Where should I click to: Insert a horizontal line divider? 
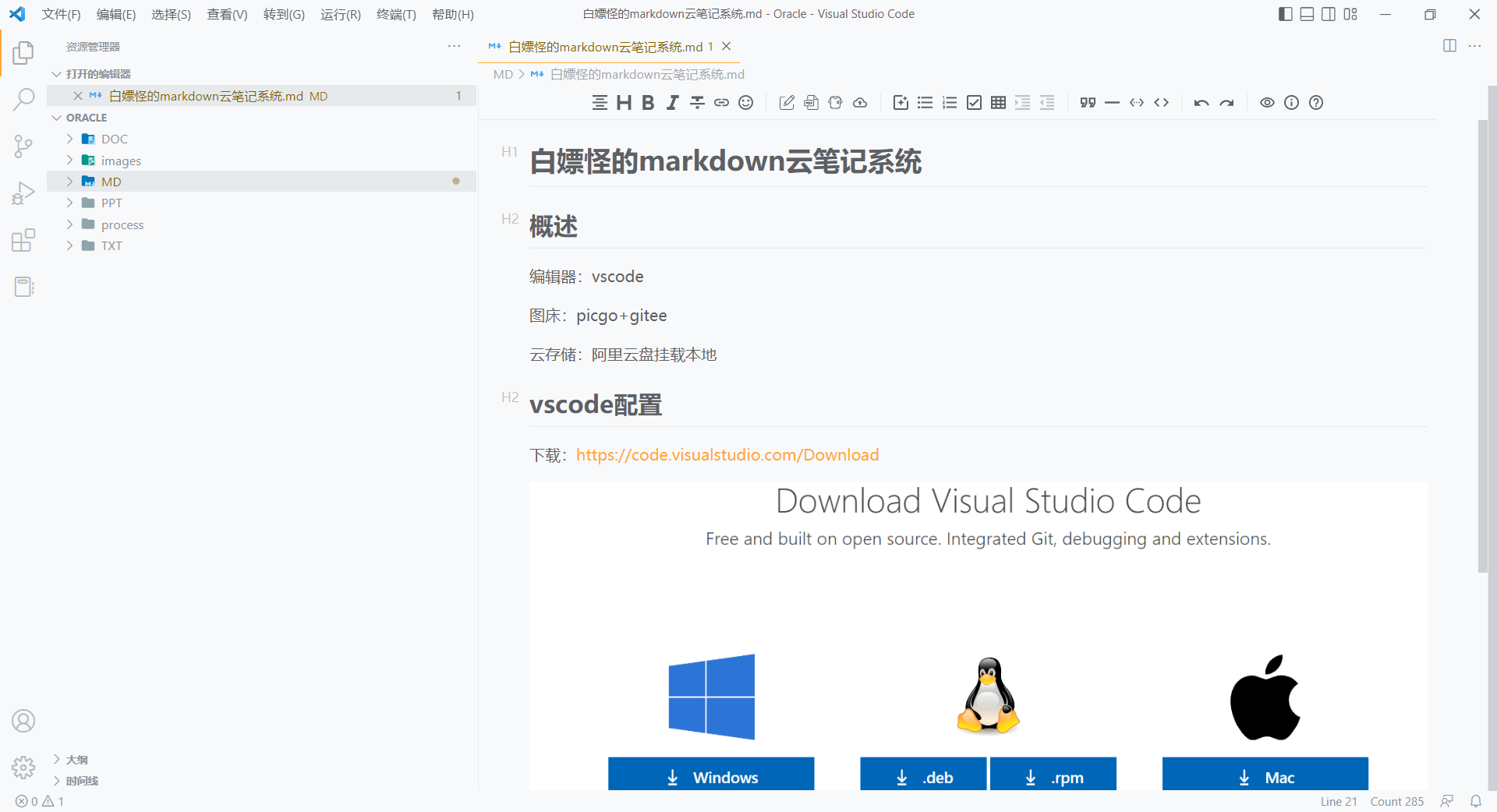tap(1112, 103)
